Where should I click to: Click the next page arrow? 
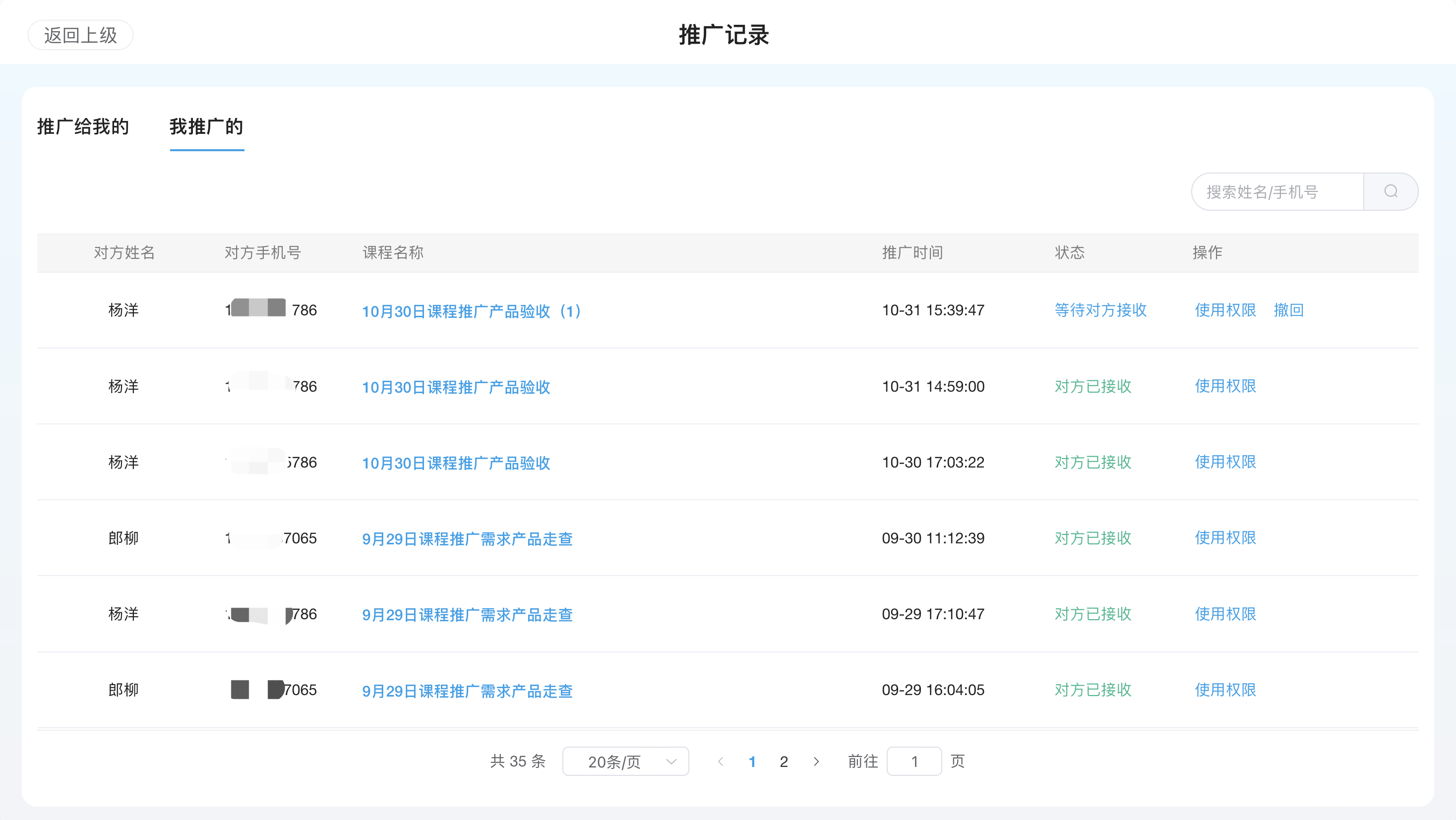pos(816,761)
